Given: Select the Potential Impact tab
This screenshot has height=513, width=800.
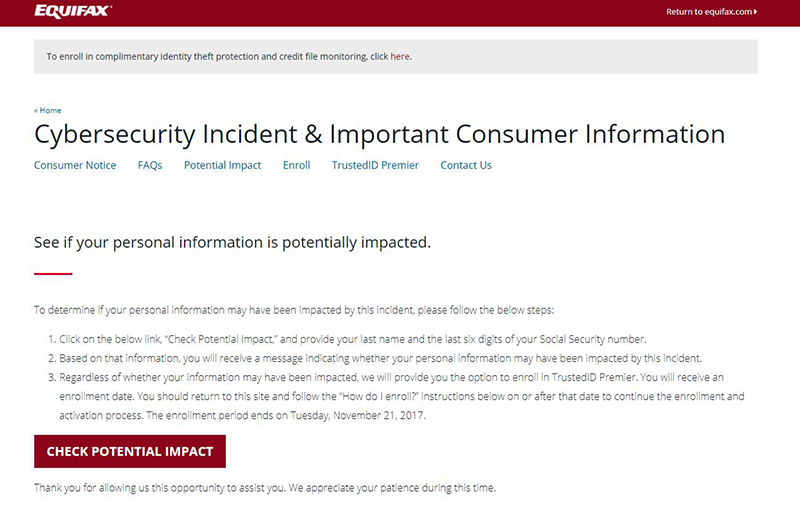Looking at the screenshot, I should coord(222,165).
